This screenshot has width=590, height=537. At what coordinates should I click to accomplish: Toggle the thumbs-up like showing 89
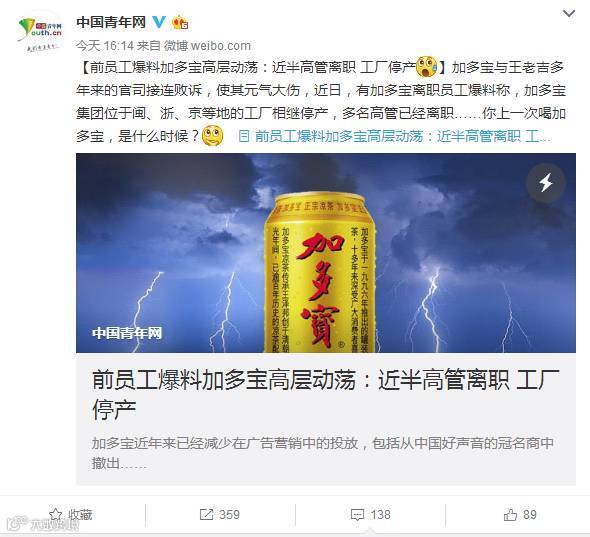pyautogui.click(x=520, y=515)
